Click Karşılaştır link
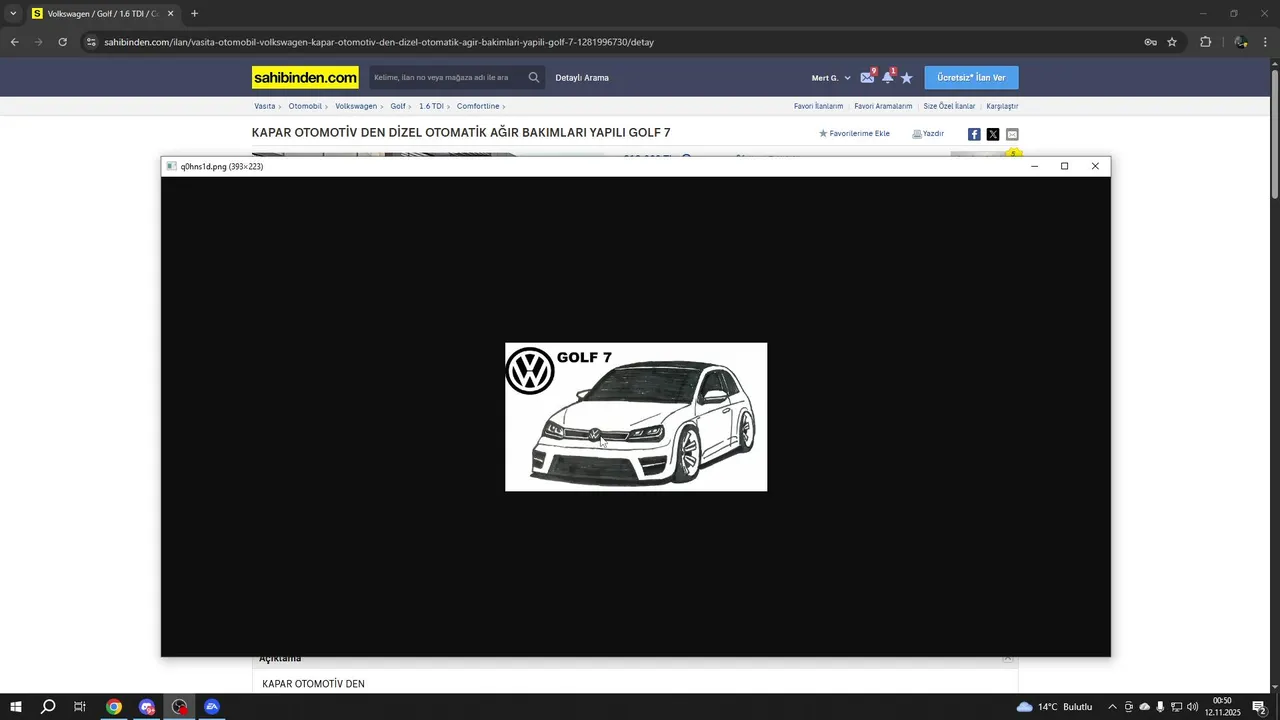 pyautogui.click(x=1002, y=106)
